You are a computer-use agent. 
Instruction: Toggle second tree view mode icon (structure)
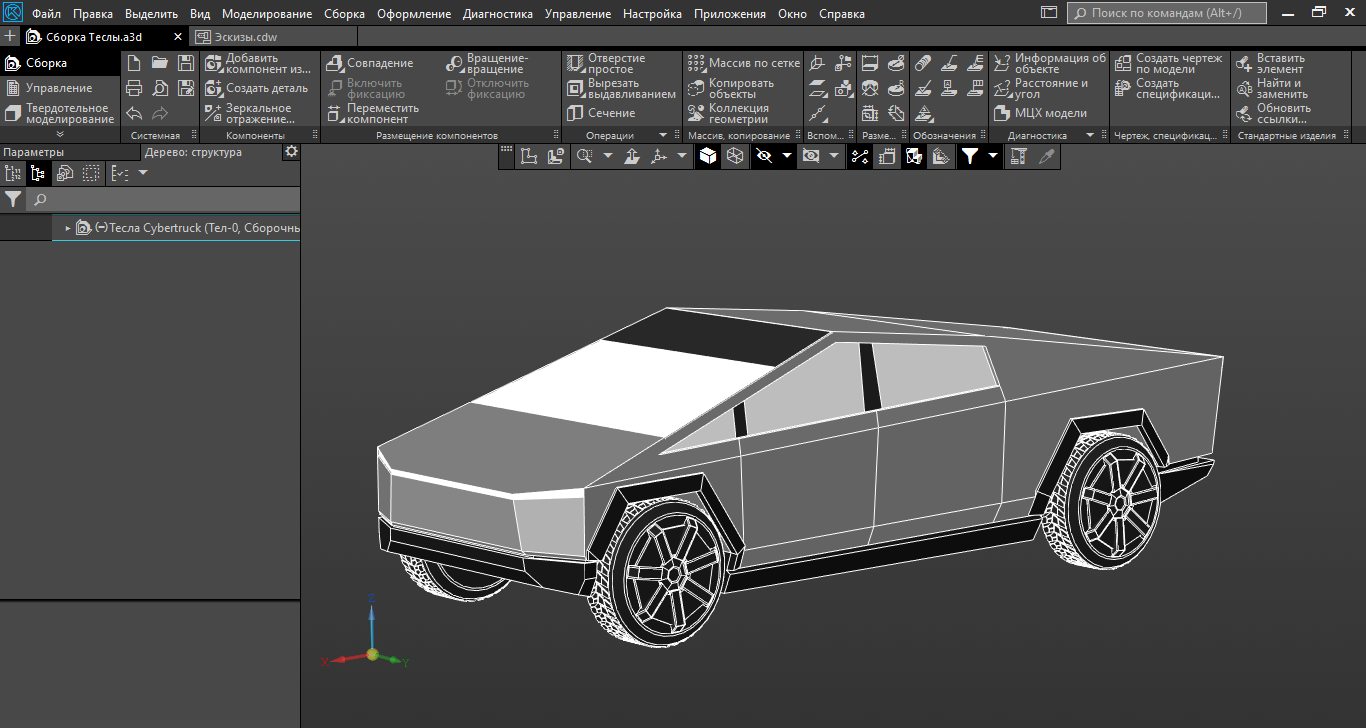[38, 173]
